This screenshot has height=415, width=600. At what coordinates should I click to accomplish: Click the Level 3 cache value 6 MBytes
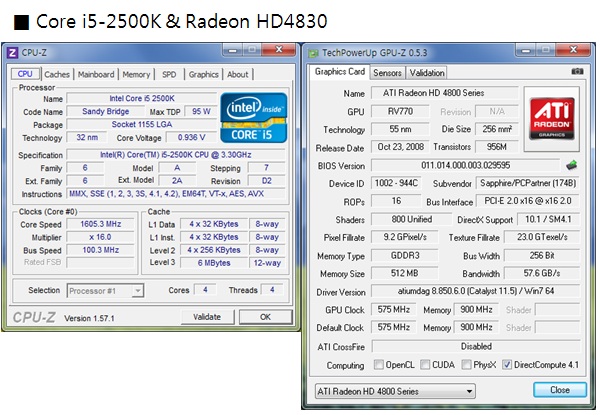tap(214, 263)
